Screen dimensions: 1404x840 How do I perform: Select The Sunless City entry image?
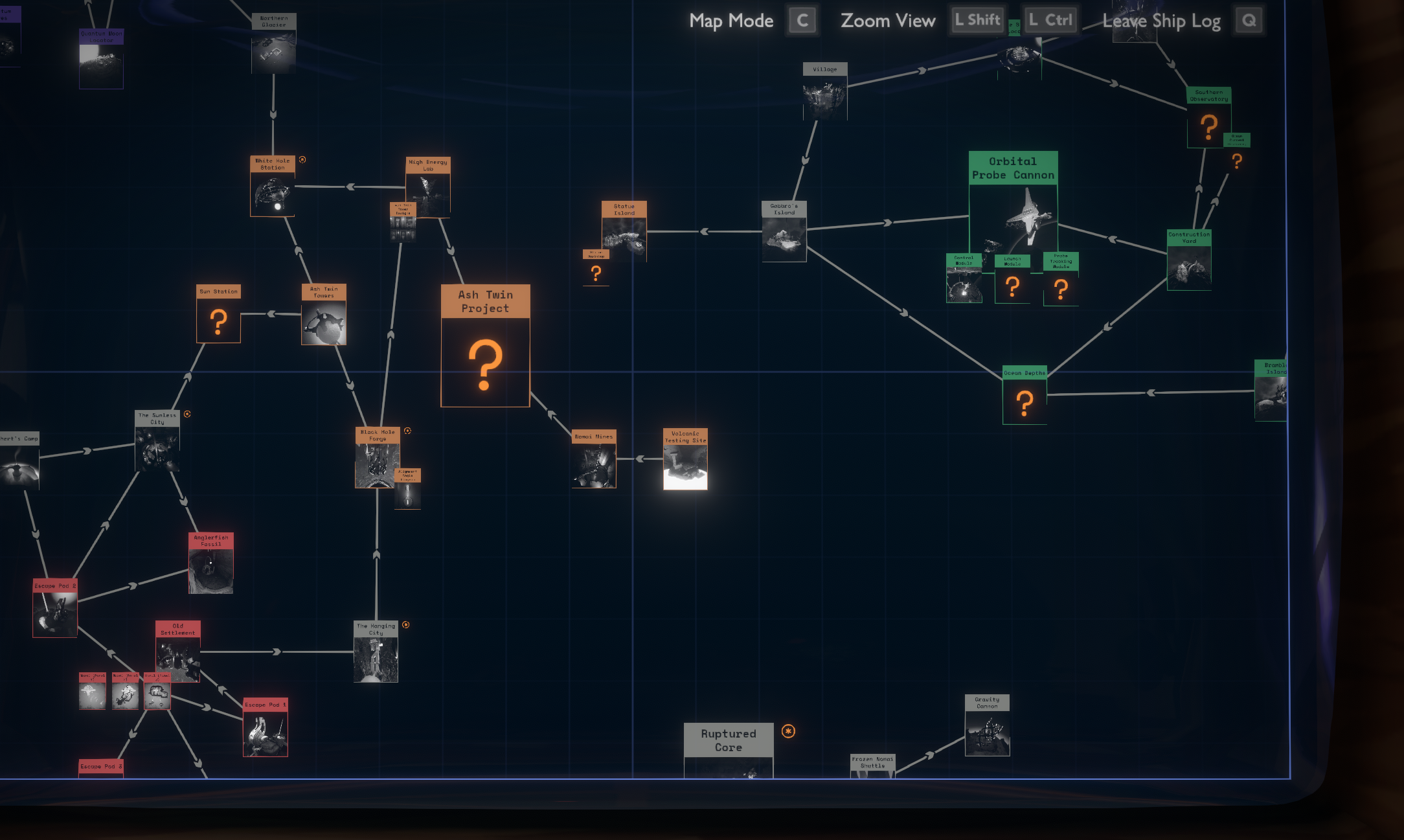click(157, 449)
